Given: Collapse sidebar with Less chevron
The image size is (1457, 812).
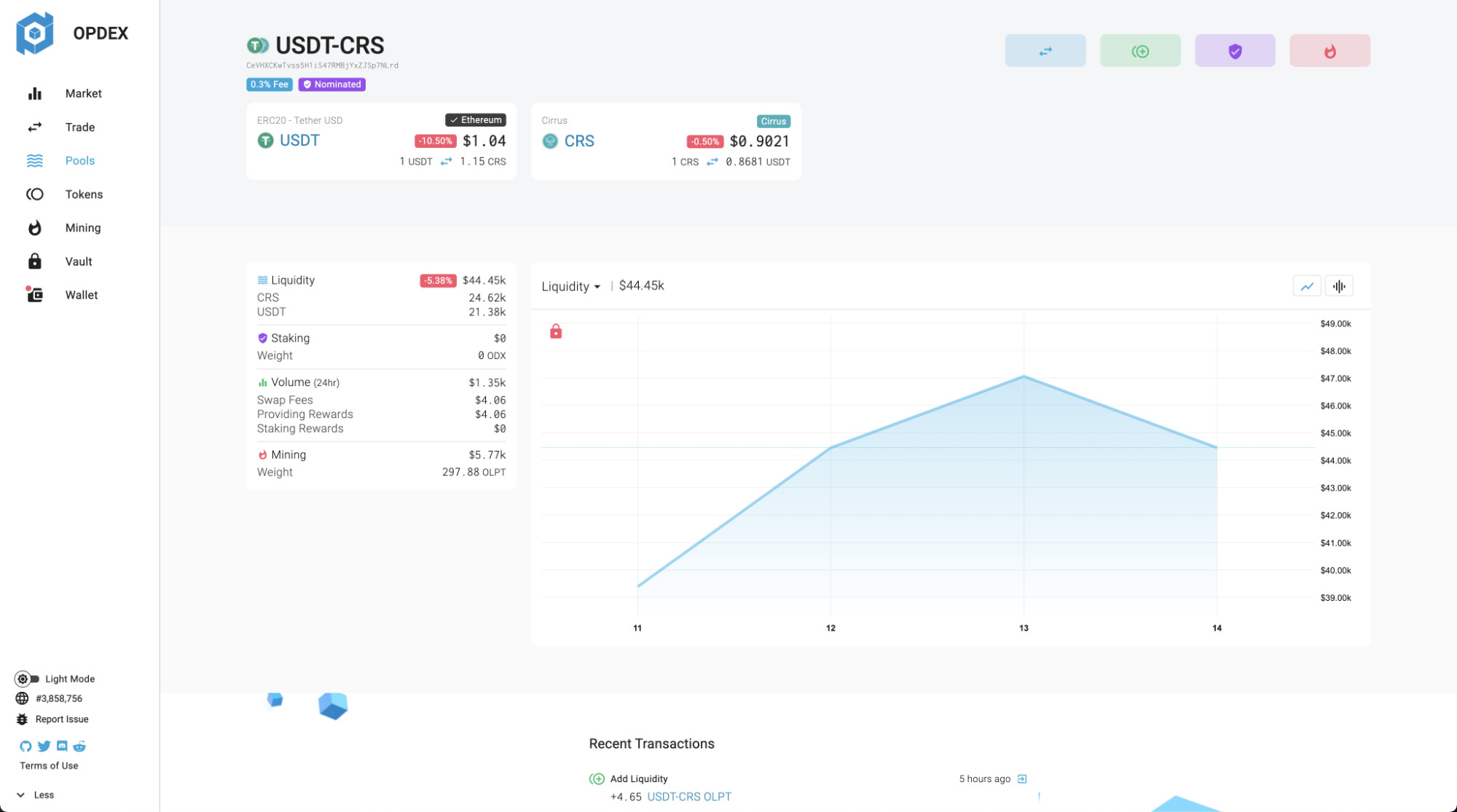Looking at the screenshot, I should [x=20, y=795].
